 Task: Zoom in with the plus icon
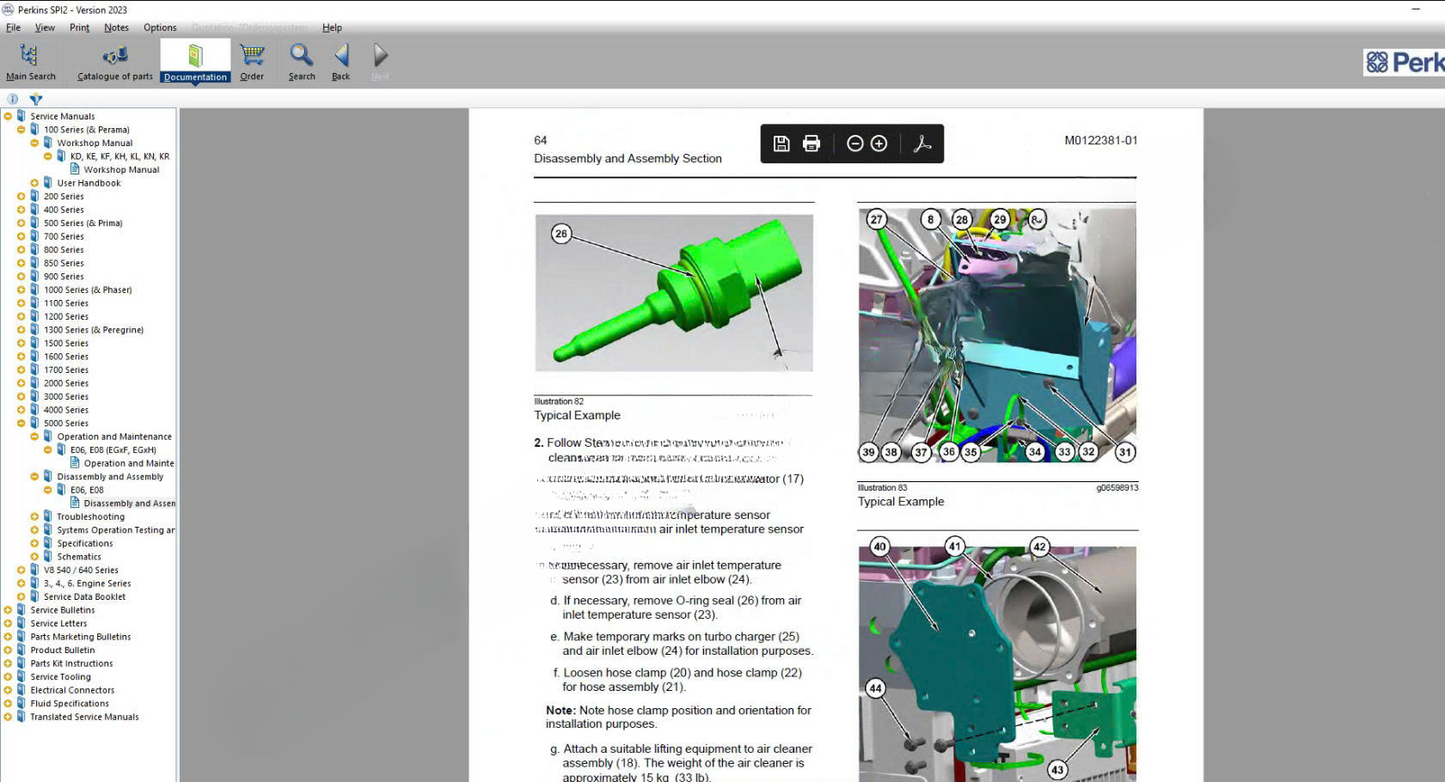click(x=879, y=144)
